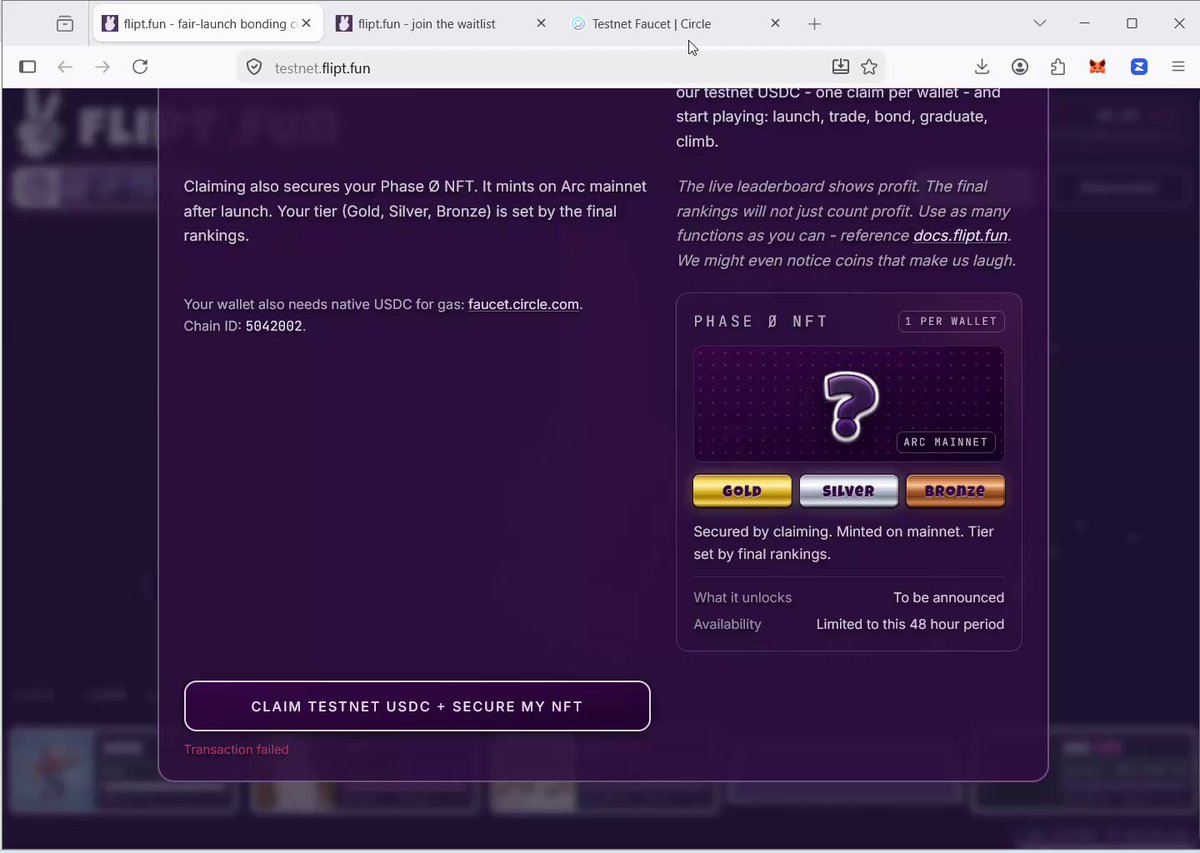Open the Downloads toolbar icon
Viewport: 1200px width, 853px height.
pos(981,67)
